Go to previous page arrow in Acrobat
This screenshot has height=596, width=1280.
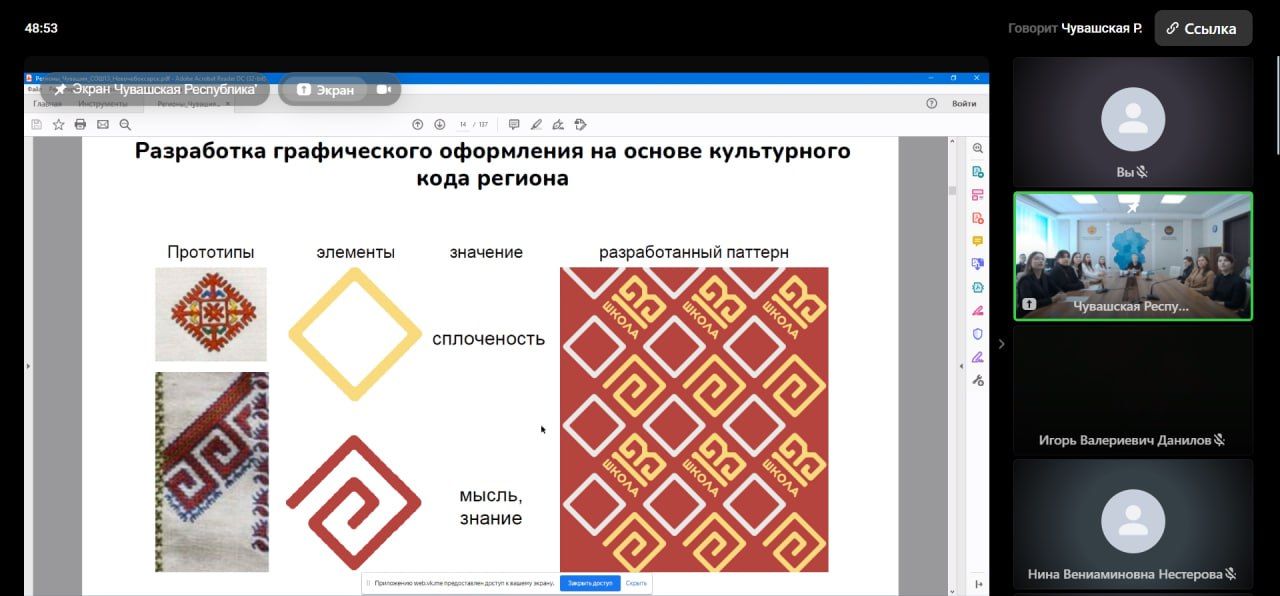point(418,125)
